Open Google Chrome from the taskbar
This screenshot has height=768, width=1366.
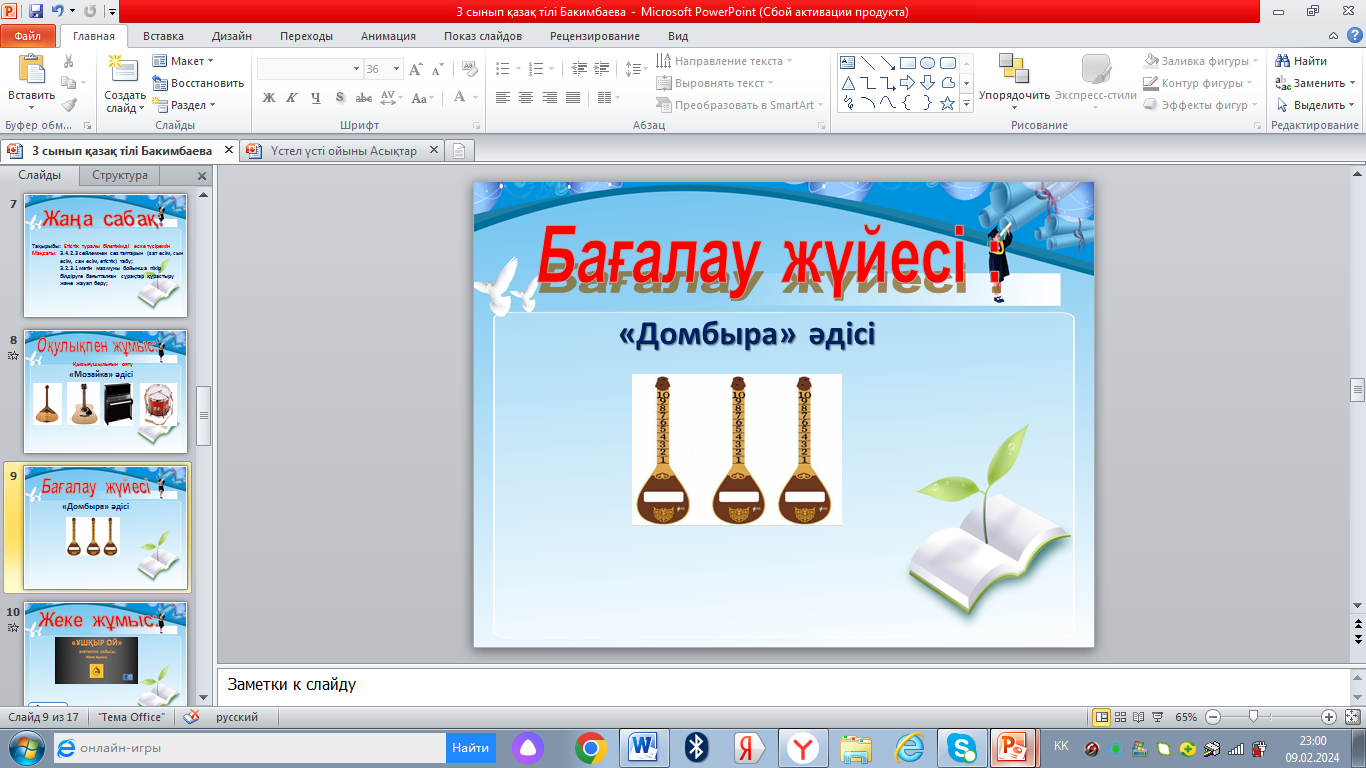pyautogui.click(x=591, y=747)
